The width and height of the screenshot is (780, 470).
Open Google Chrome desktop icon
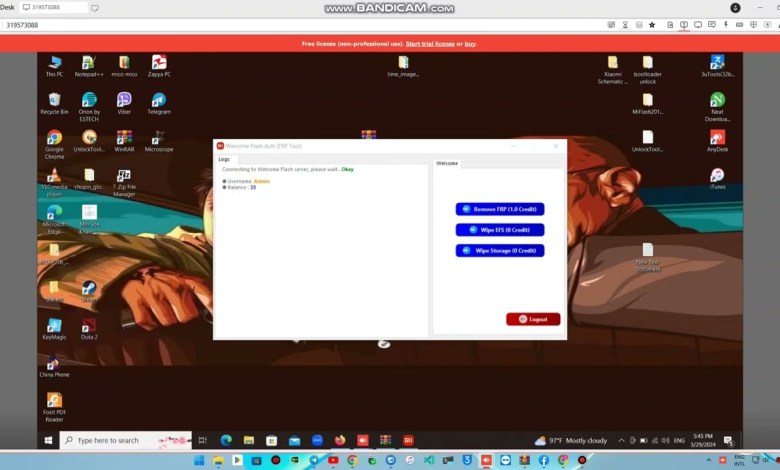point(54,145)
